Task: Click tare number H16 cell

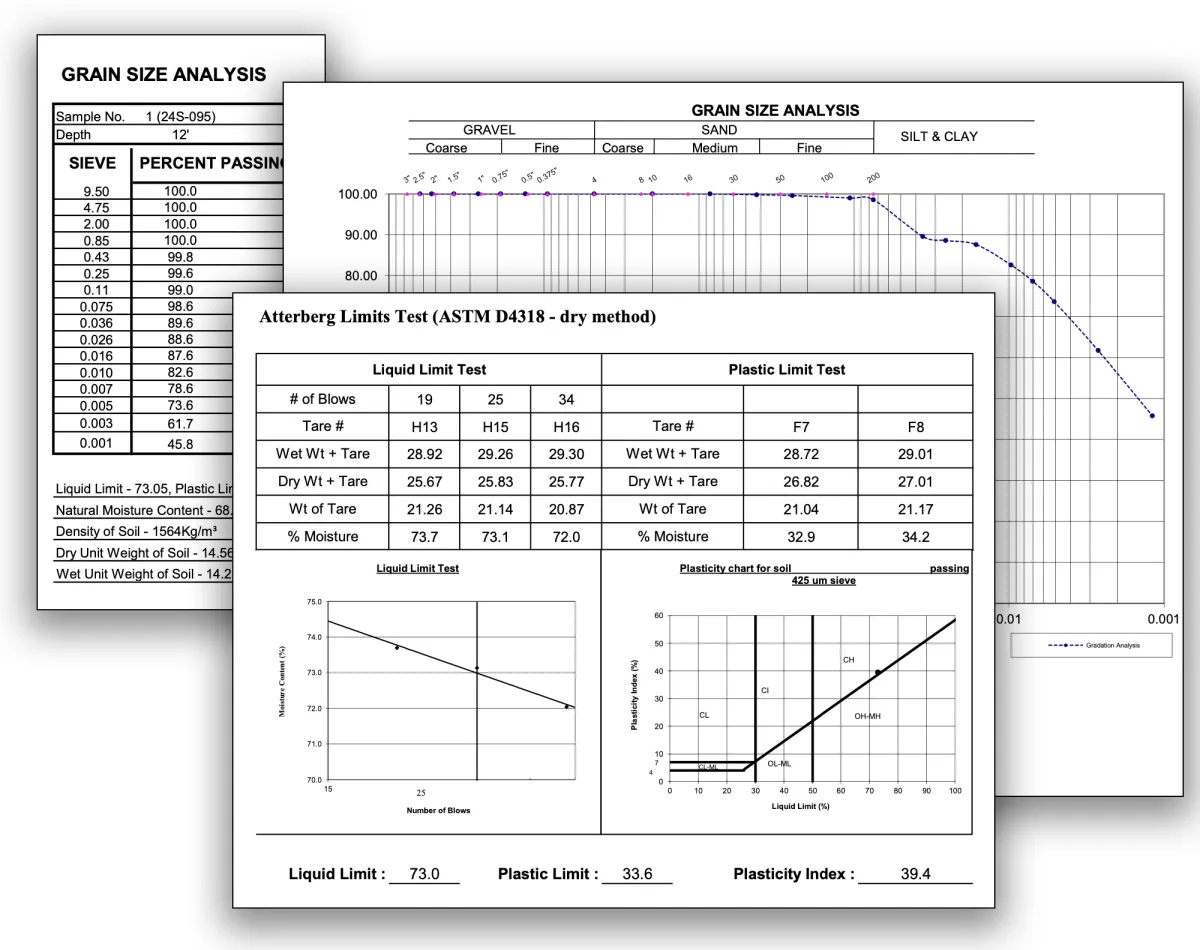Action: point(566,427)
